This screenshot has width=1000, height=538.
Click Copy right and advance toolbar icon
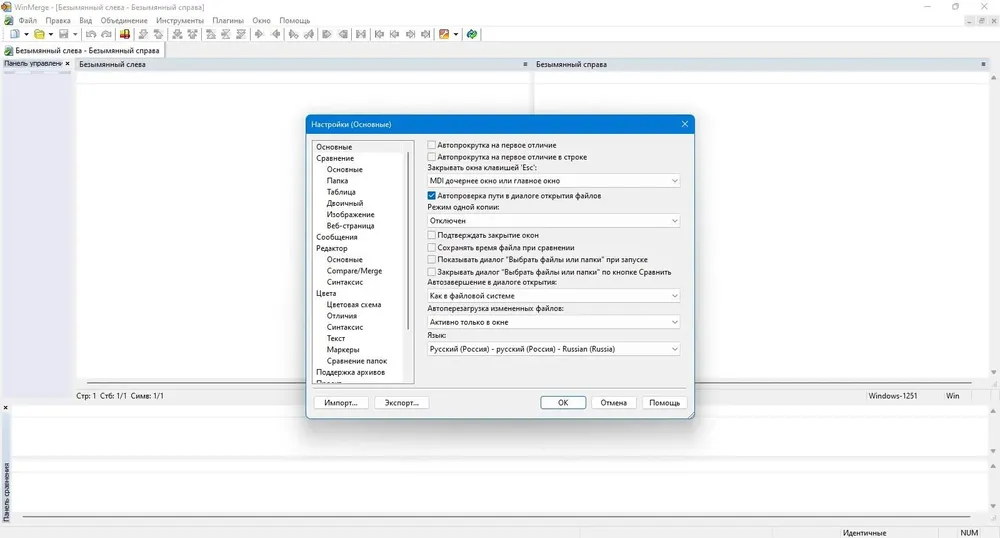pyautogui.click(x=293, y=34)
